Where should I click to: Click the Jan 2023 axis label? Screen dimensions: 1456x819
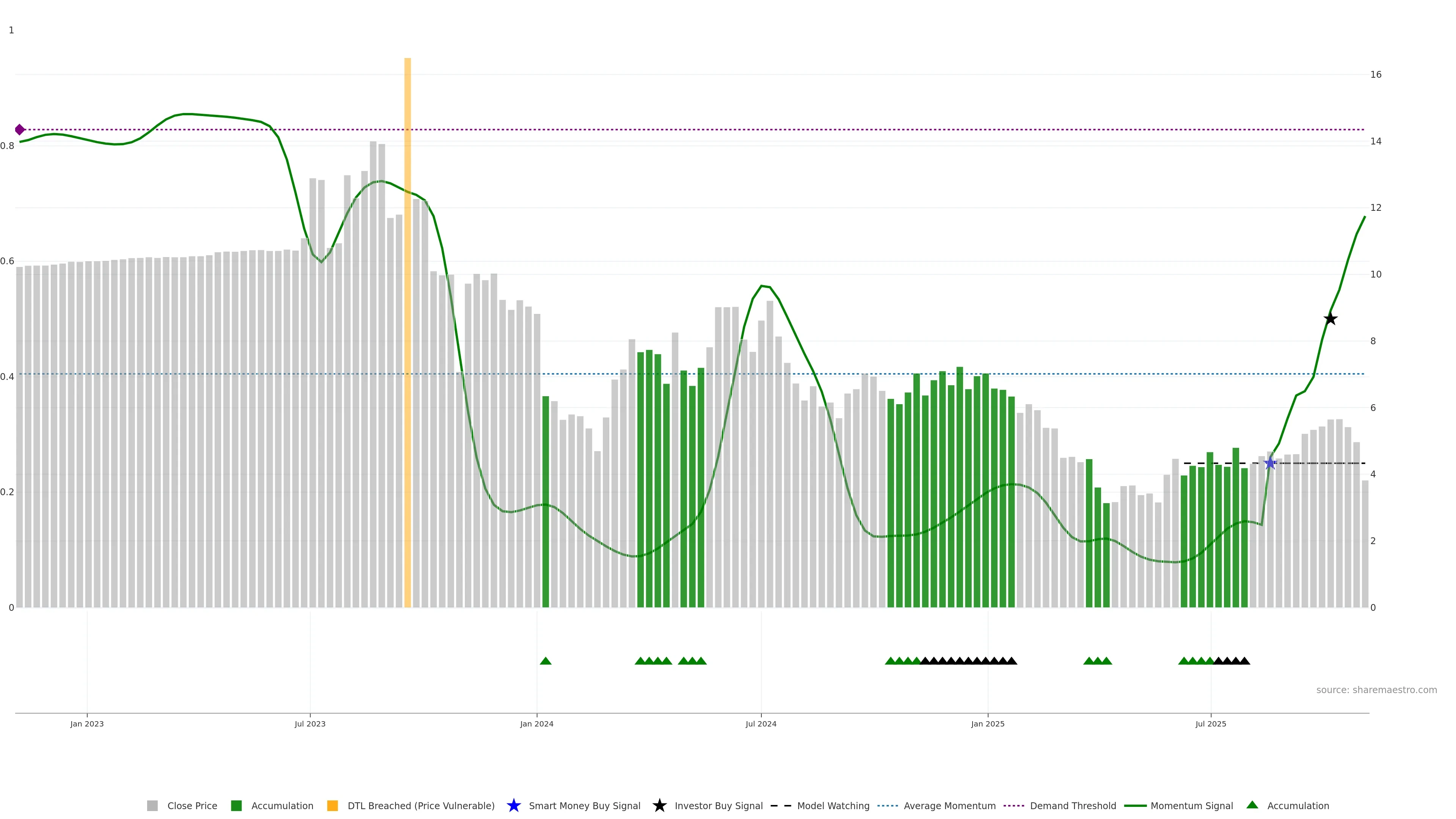tap(87, 723)
